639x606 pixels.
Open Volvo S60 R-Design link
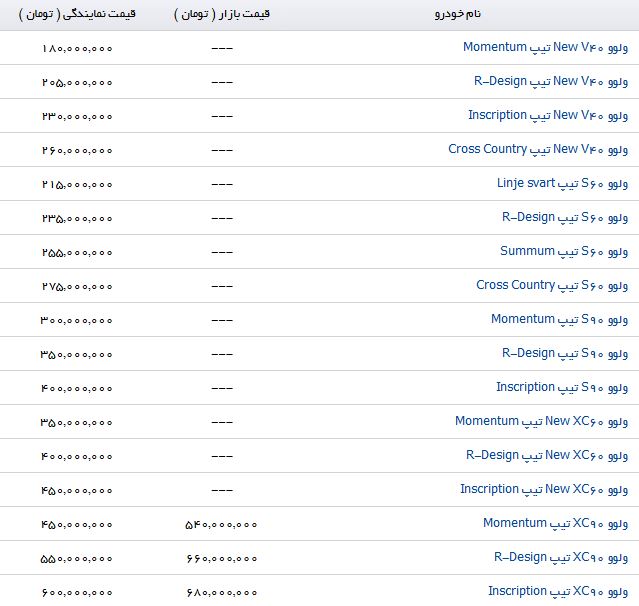565,218
